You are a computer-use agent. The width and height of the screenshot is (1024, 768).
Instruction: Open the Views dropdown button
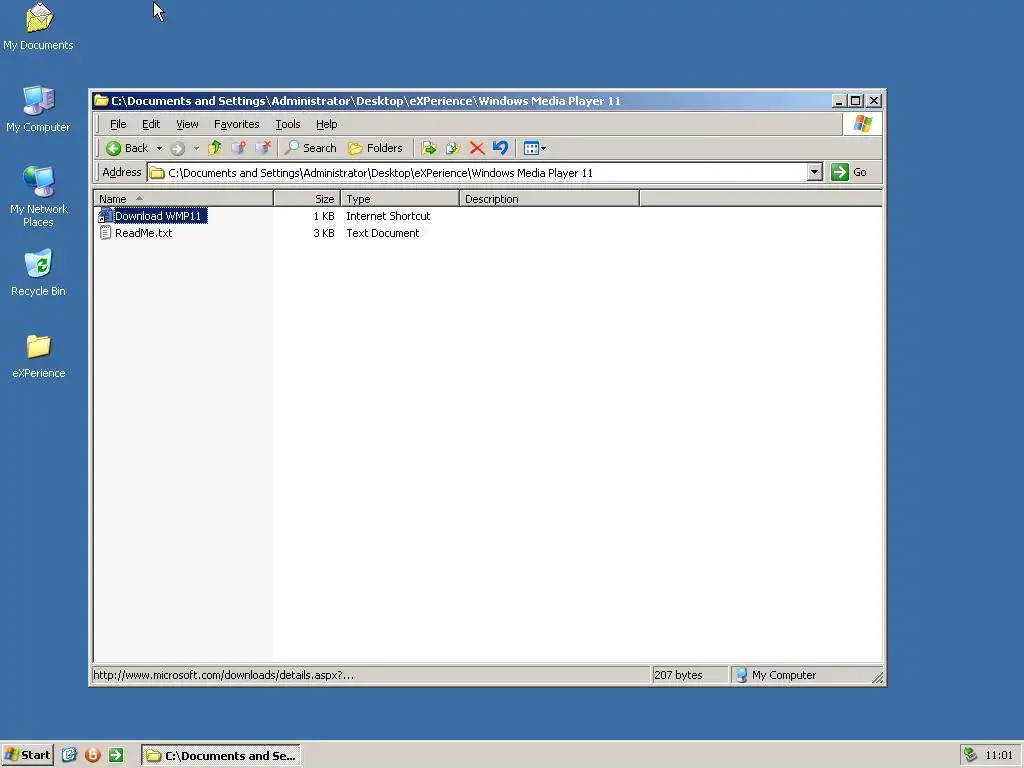click(535, 148)
